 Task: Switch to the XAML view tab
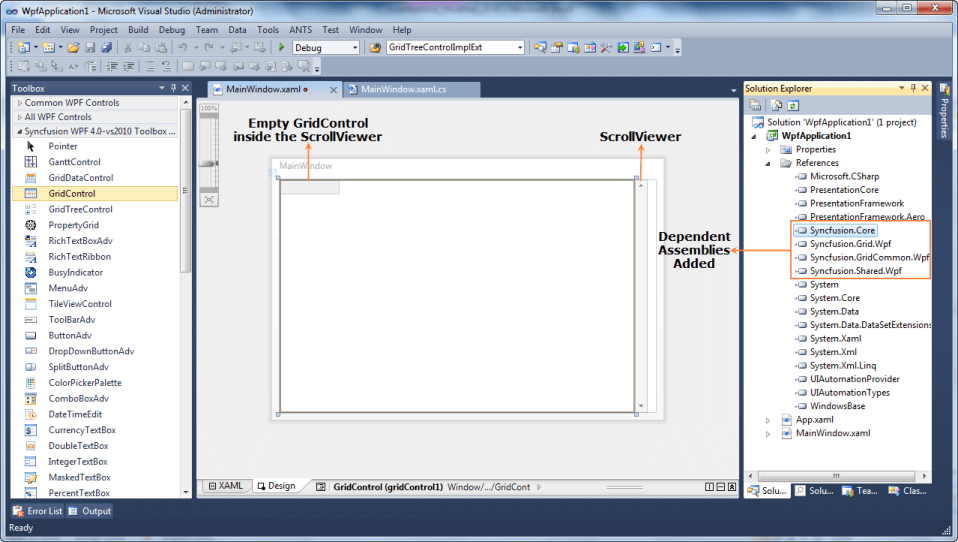pos(225,486)
